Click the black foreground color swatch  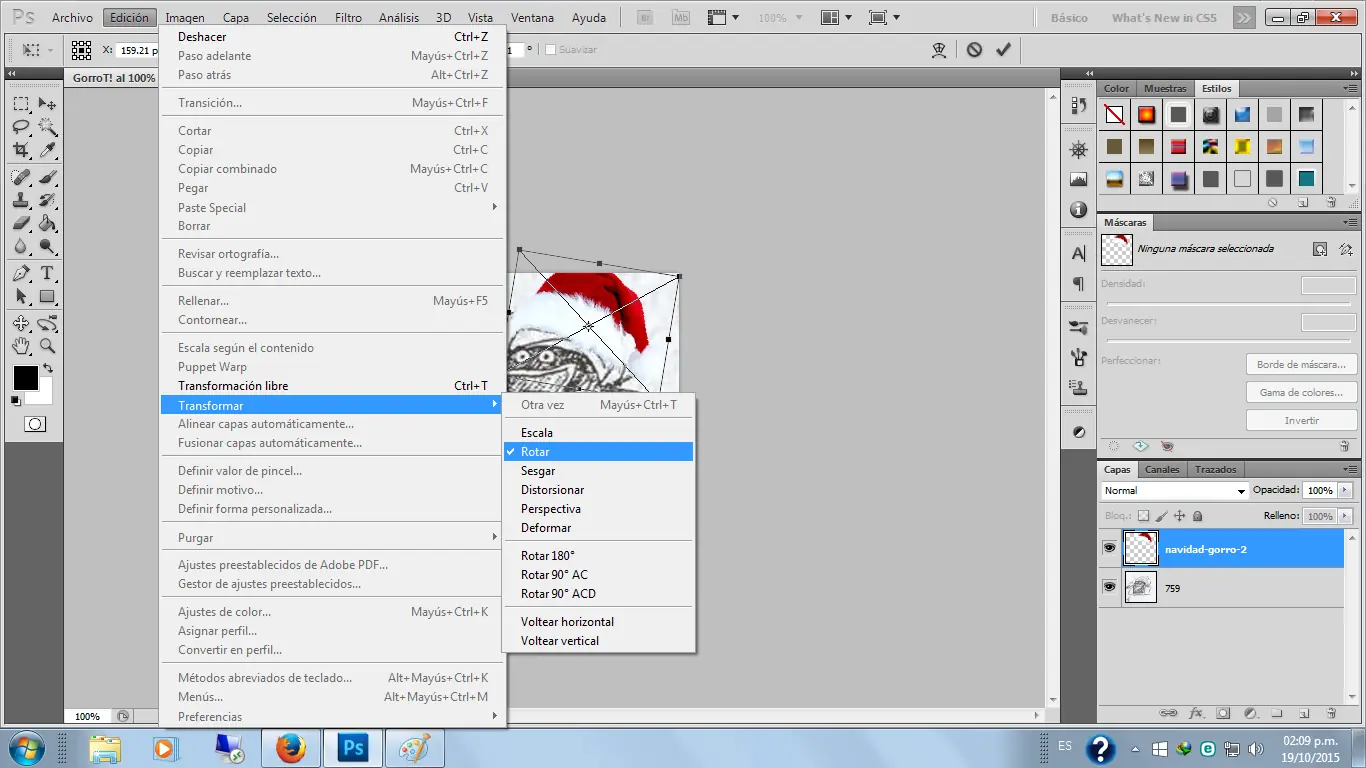coord(25,378)
